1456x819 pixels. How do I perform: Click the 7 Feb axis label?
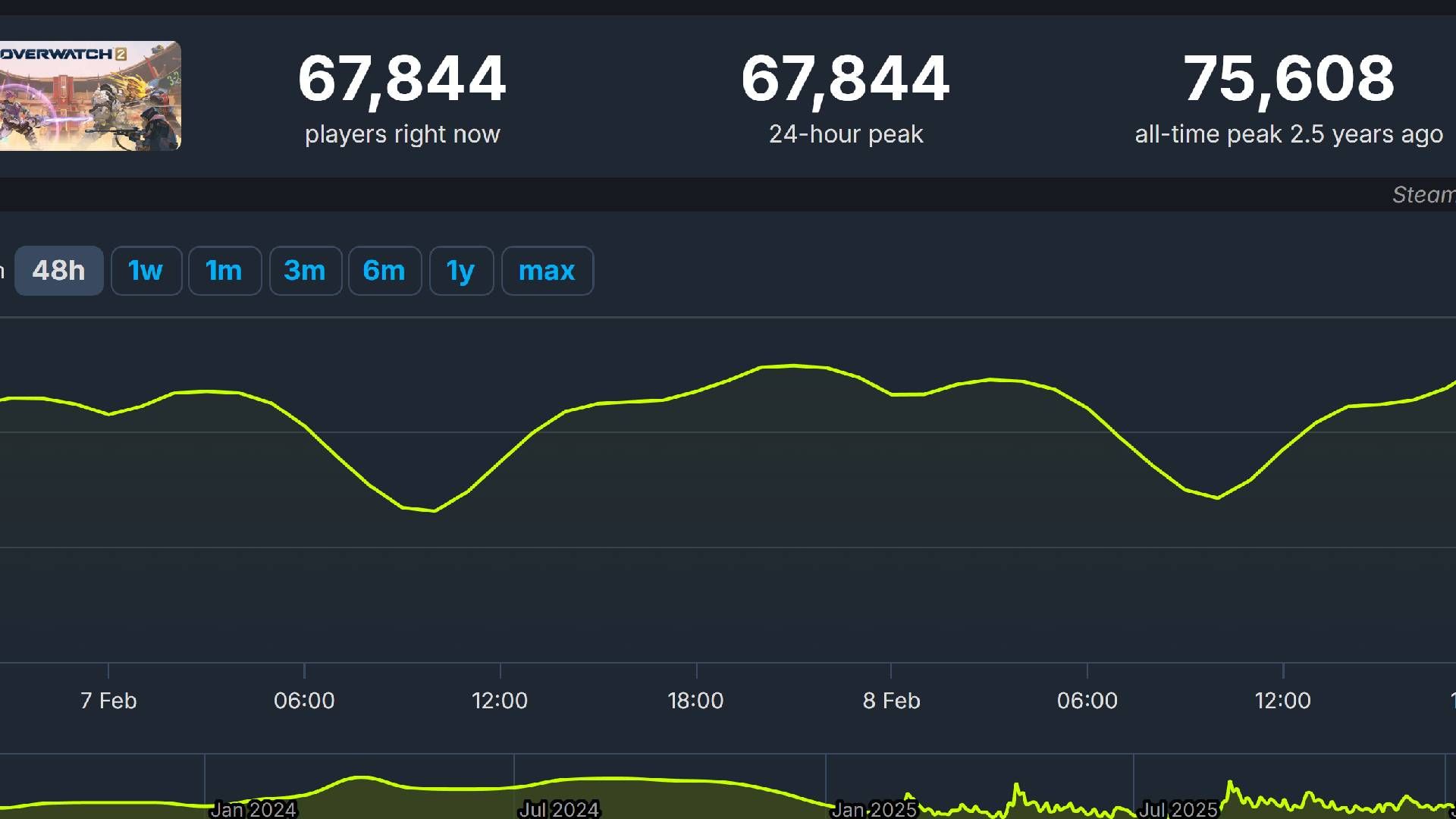pos(108,700)
